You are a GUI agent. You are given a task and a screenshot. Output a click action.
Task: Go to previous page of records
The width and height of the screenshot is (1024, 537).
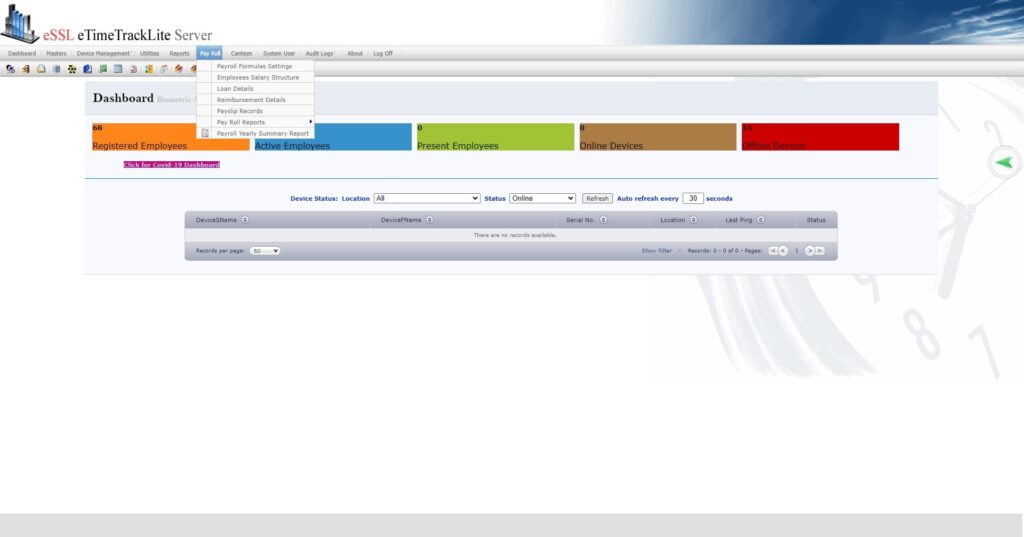point(783,251)
